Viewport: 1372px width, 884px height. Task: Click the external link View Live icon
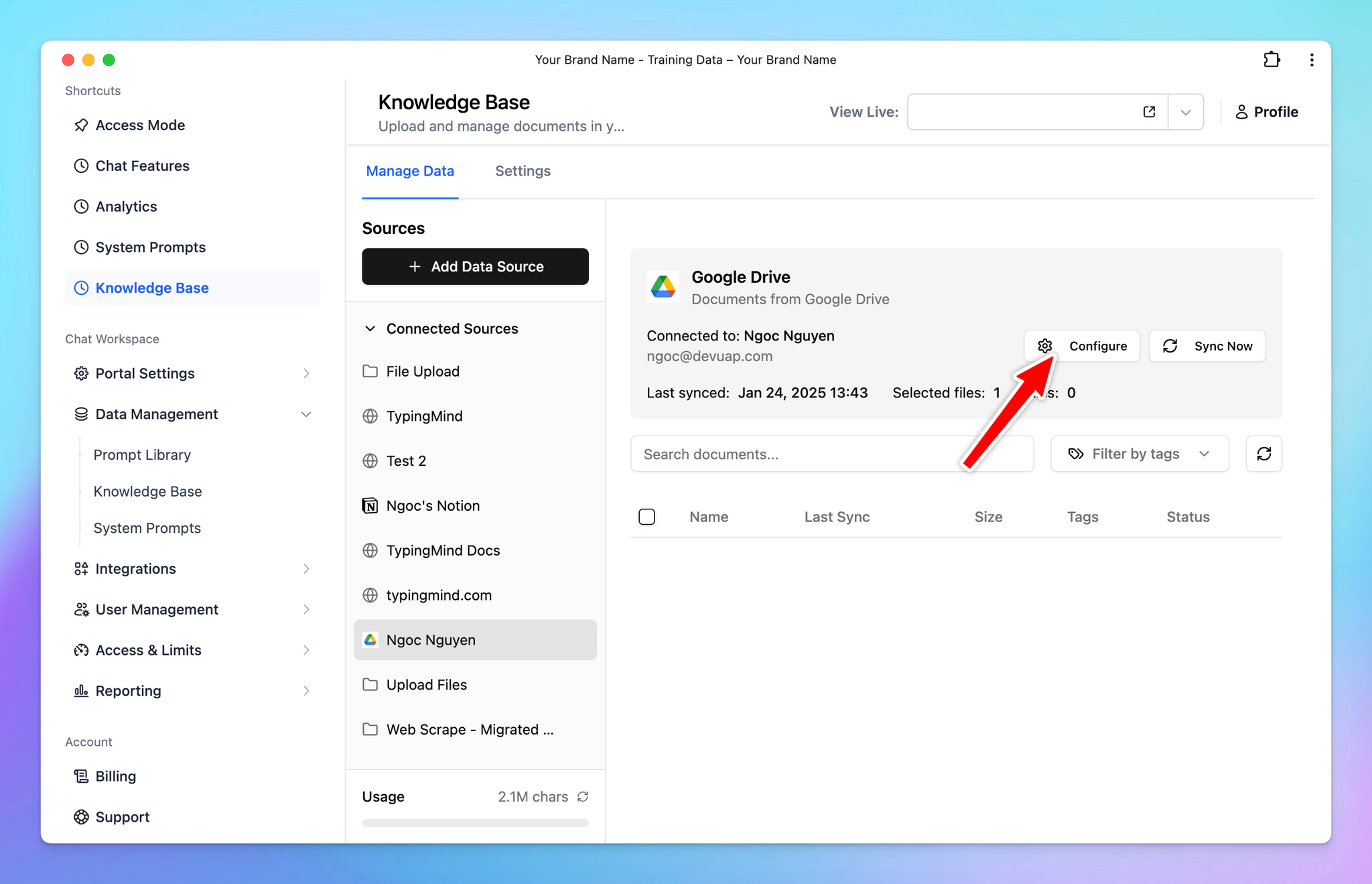click(1149, 111)
